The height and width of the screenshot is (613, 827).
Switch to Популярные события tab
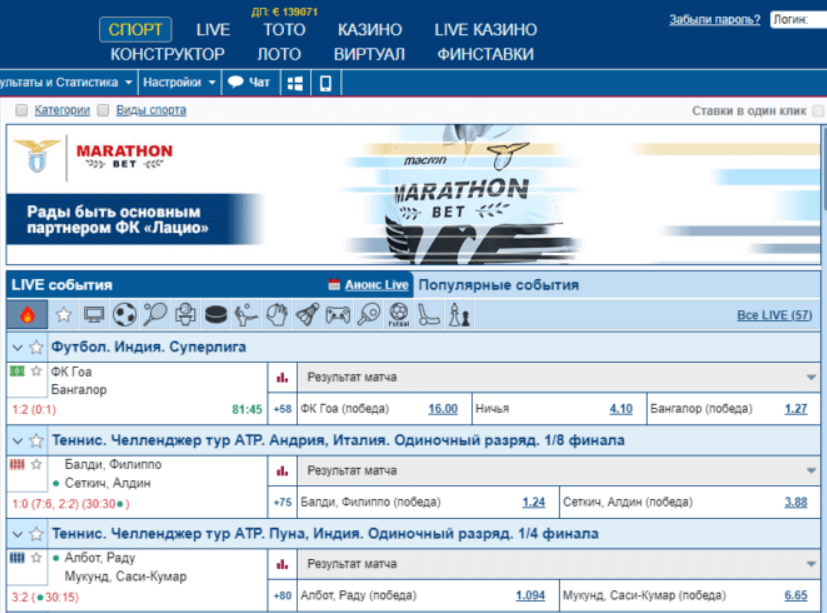coord(498,285)
